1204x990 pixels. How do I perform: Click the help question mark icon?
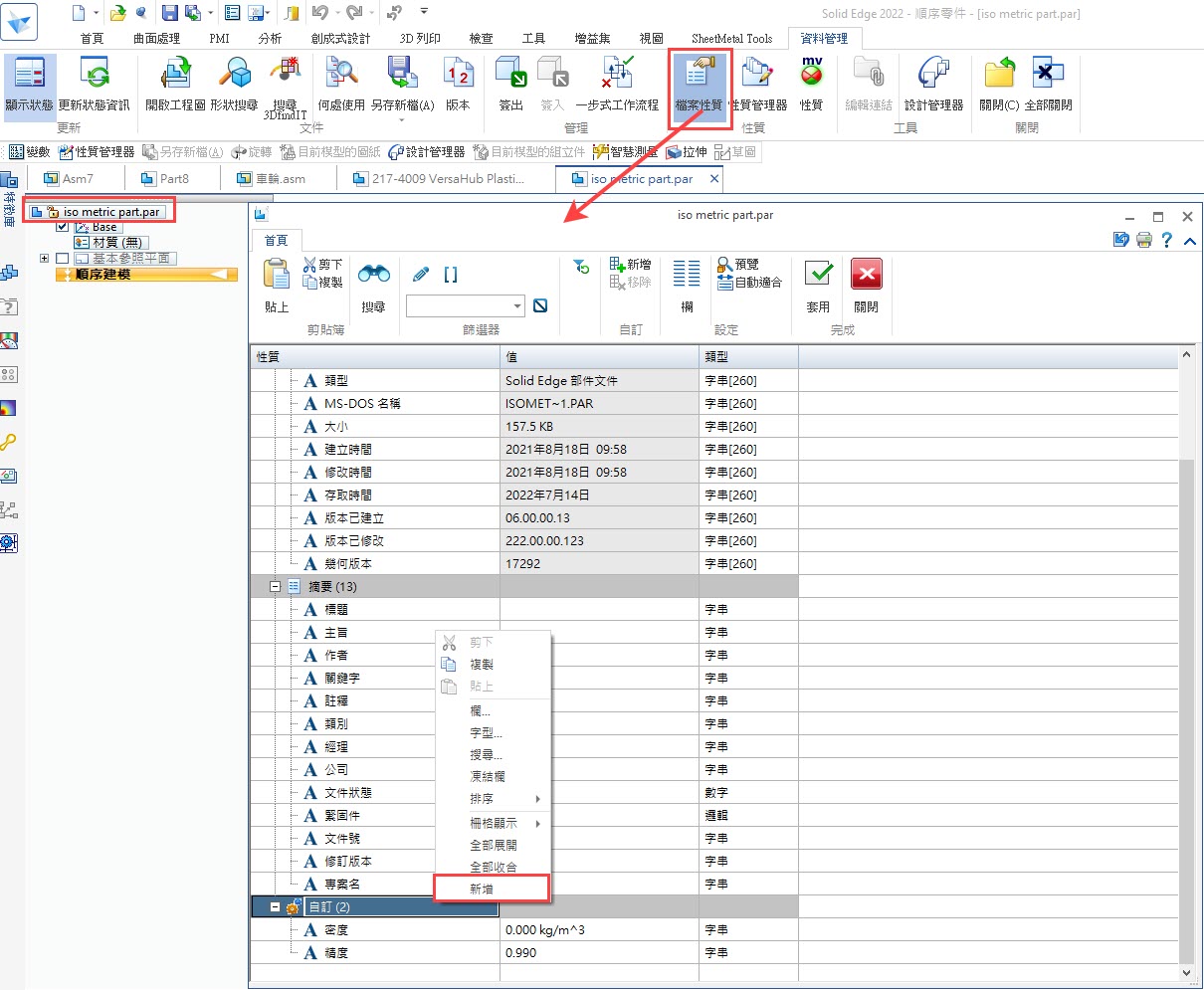tap(1167, 240)
